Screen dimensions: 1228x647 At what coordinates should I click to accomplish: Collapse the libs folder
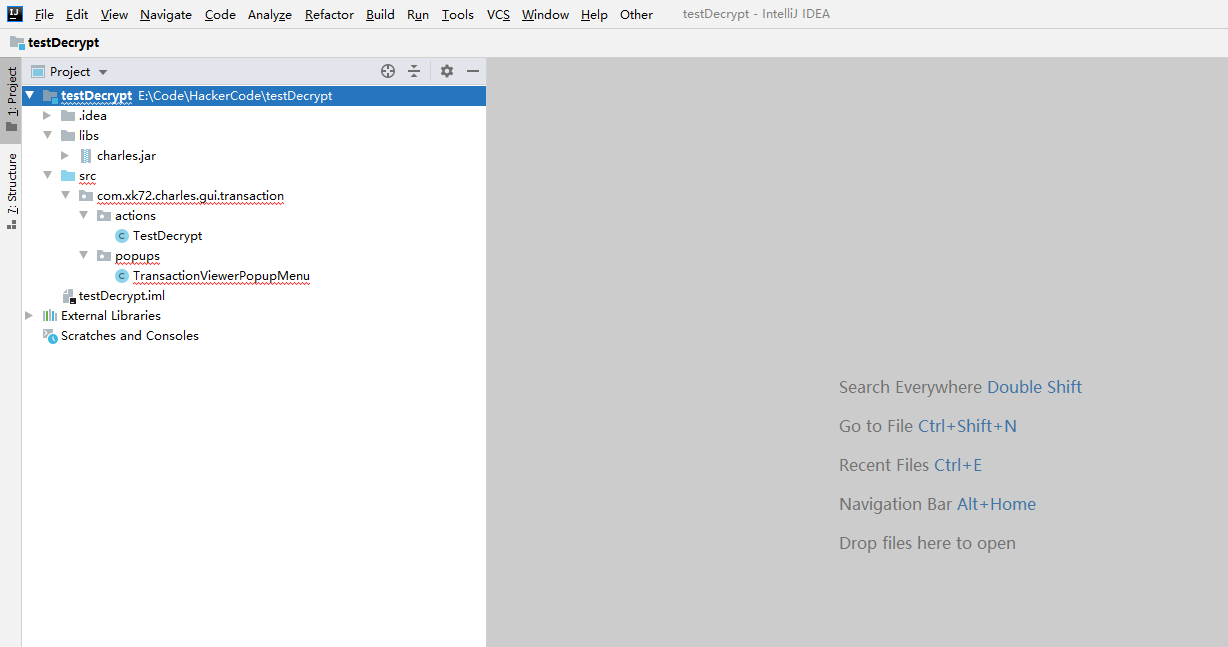coord(47,136)
